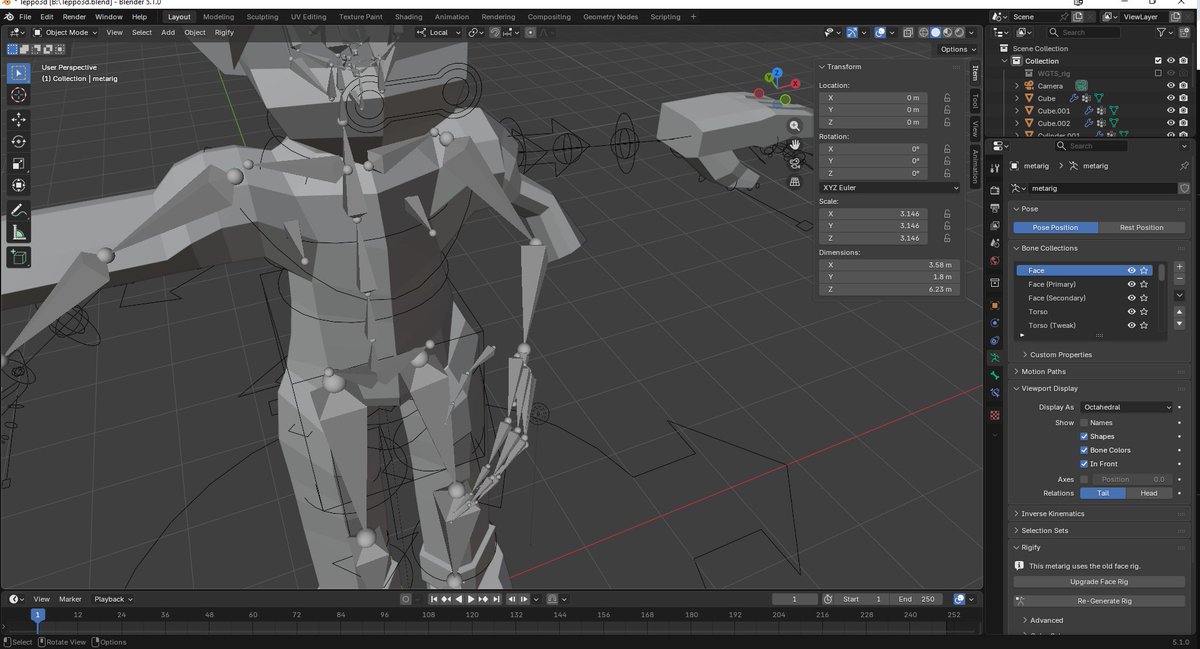Viewport: 1200px width, 649px height.
Task: Expand the Inverse Kinematics panel
Action: 1052,514
